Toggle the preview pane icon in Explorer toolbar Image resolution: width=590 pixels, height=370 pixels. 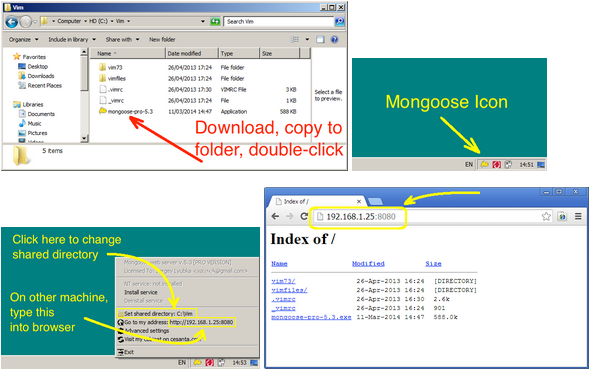click(x=320, y=40)
